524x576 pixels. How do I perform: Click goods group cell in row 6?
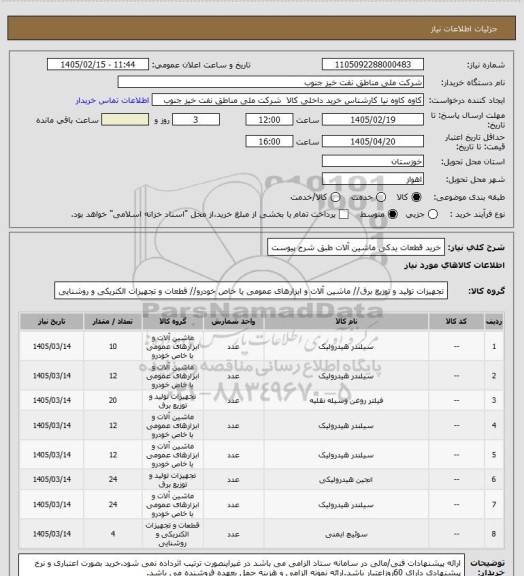pyautogui.click(x=173, y=480)
